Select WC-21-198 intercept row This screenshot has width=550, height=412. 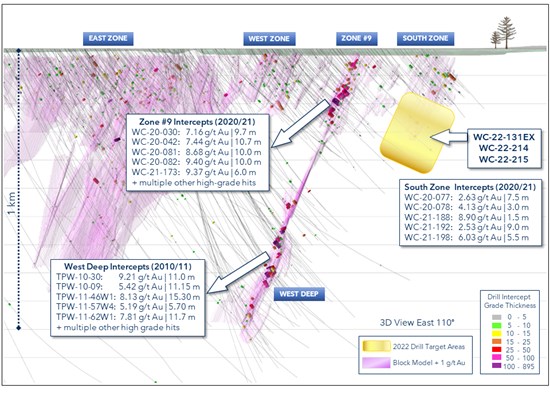tap(467, 237)
